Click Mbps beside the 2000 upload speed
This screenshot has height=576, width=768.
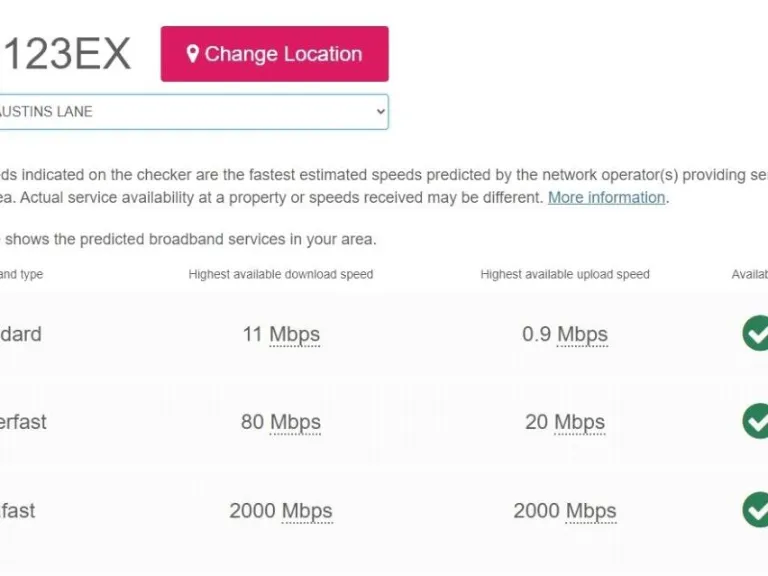[x=591, y=511]
